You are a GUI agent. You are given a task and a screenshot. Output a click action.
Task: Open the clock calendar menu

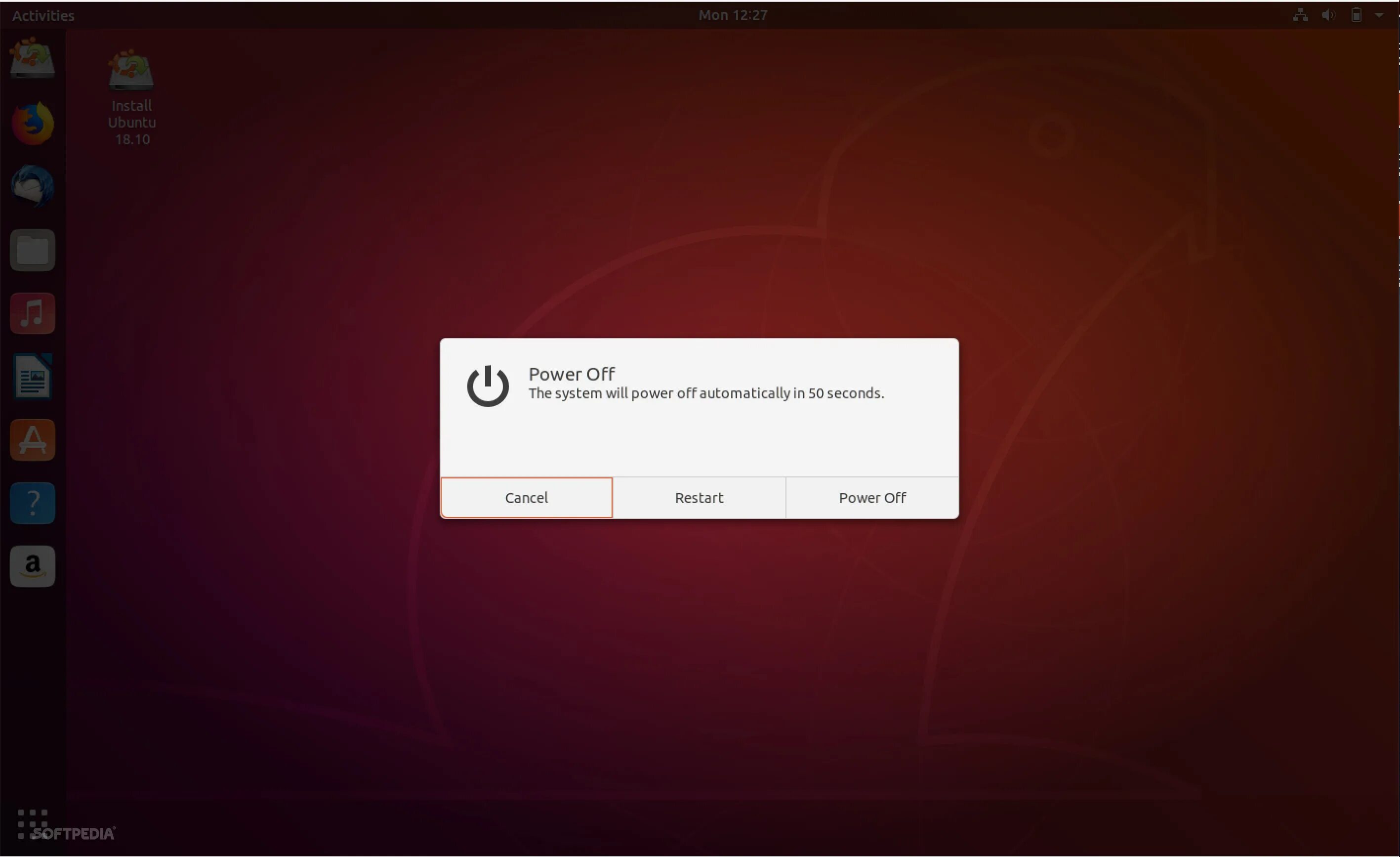point(733,15)
